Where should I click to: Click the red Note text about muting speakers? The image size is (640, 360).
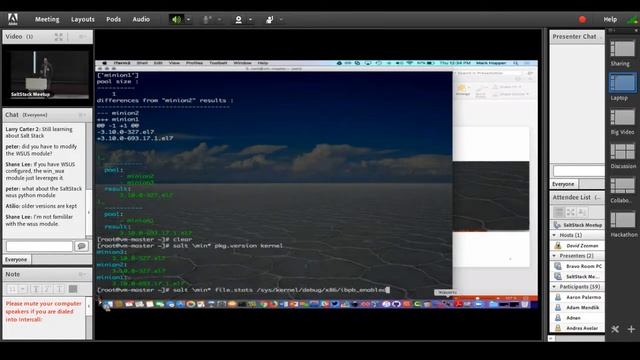point(43,311)
